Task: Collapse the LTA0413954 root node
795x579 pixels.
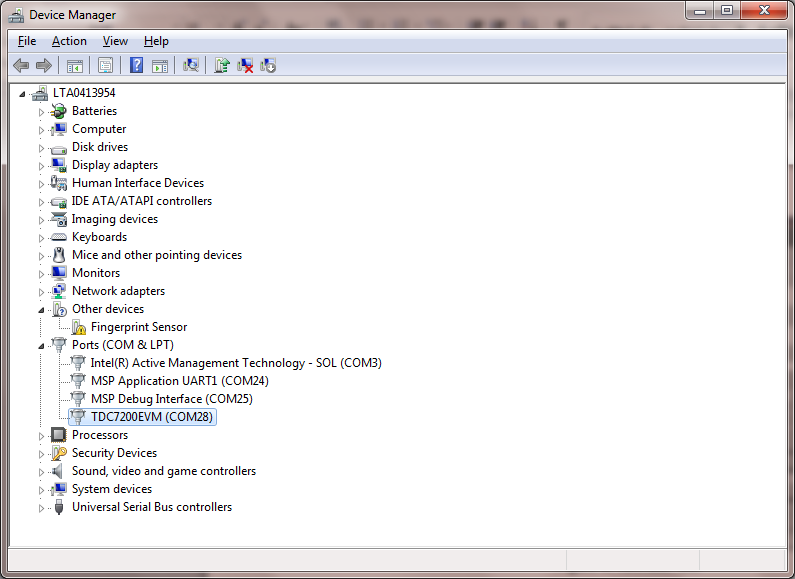Action: coord(22,94)
